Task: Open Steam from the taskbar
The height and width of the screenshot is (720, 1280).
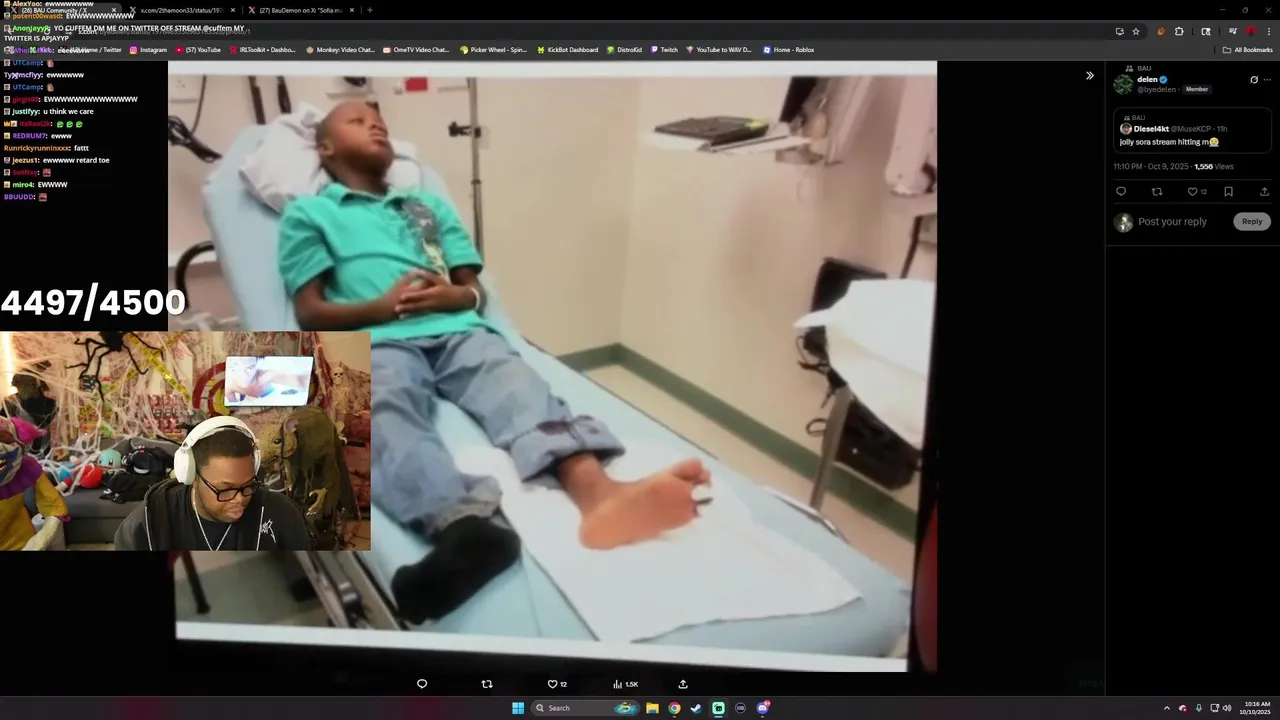Action: 696,708
